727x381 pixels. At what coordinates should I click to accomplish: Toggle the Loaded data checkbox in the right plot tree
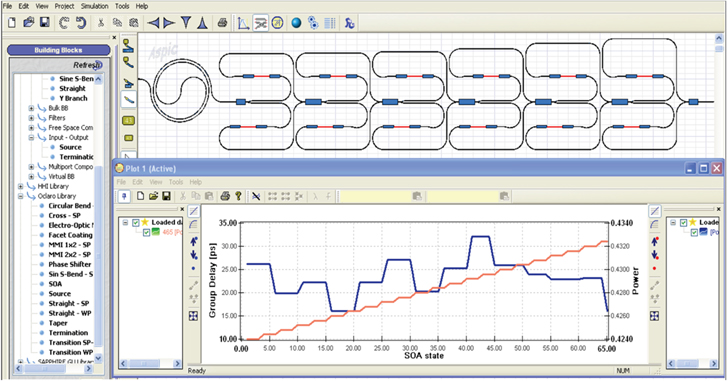click(683, 223)
